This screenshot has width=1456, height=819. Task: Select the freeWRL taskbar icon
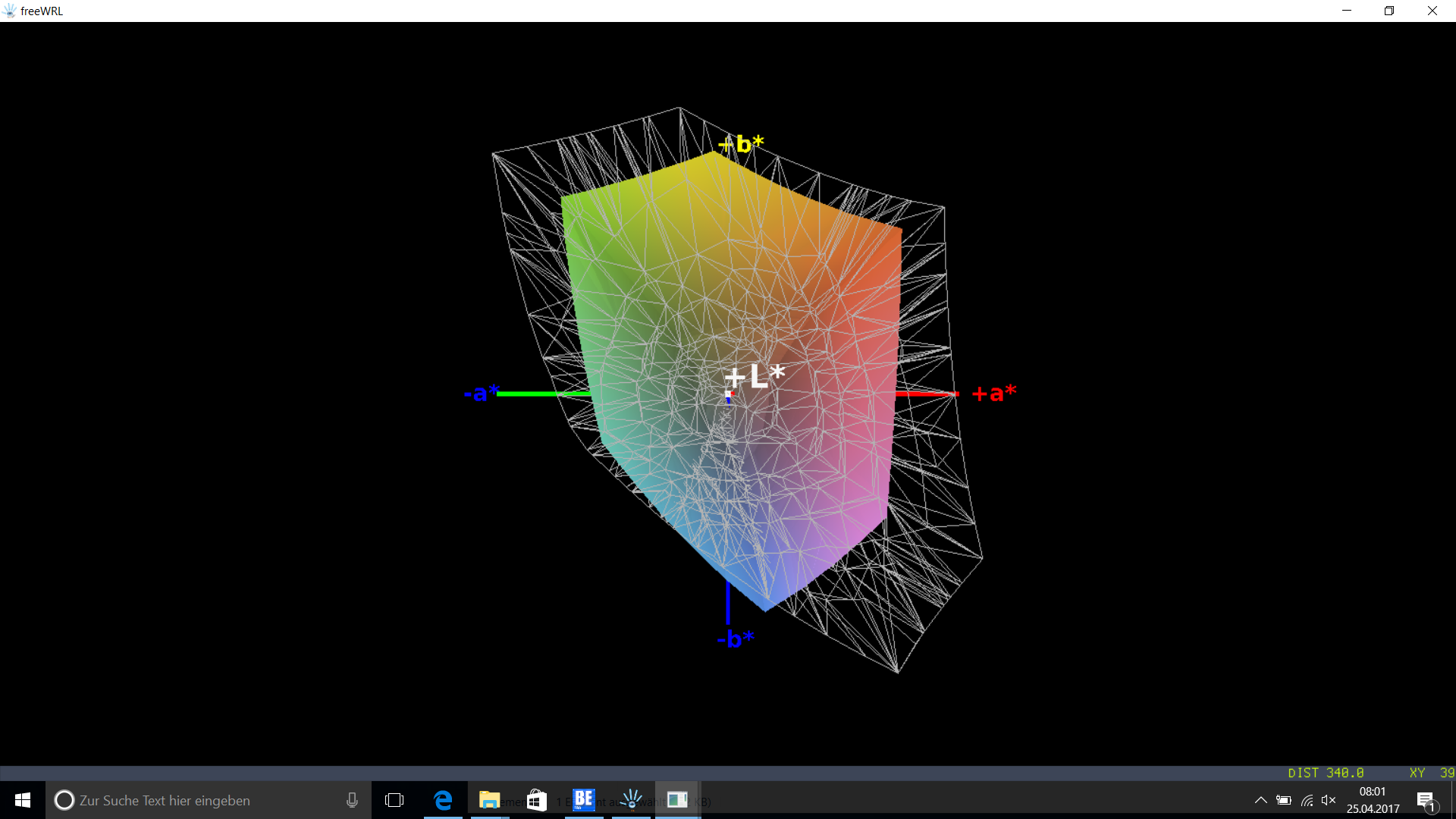(x=631, y=800)
